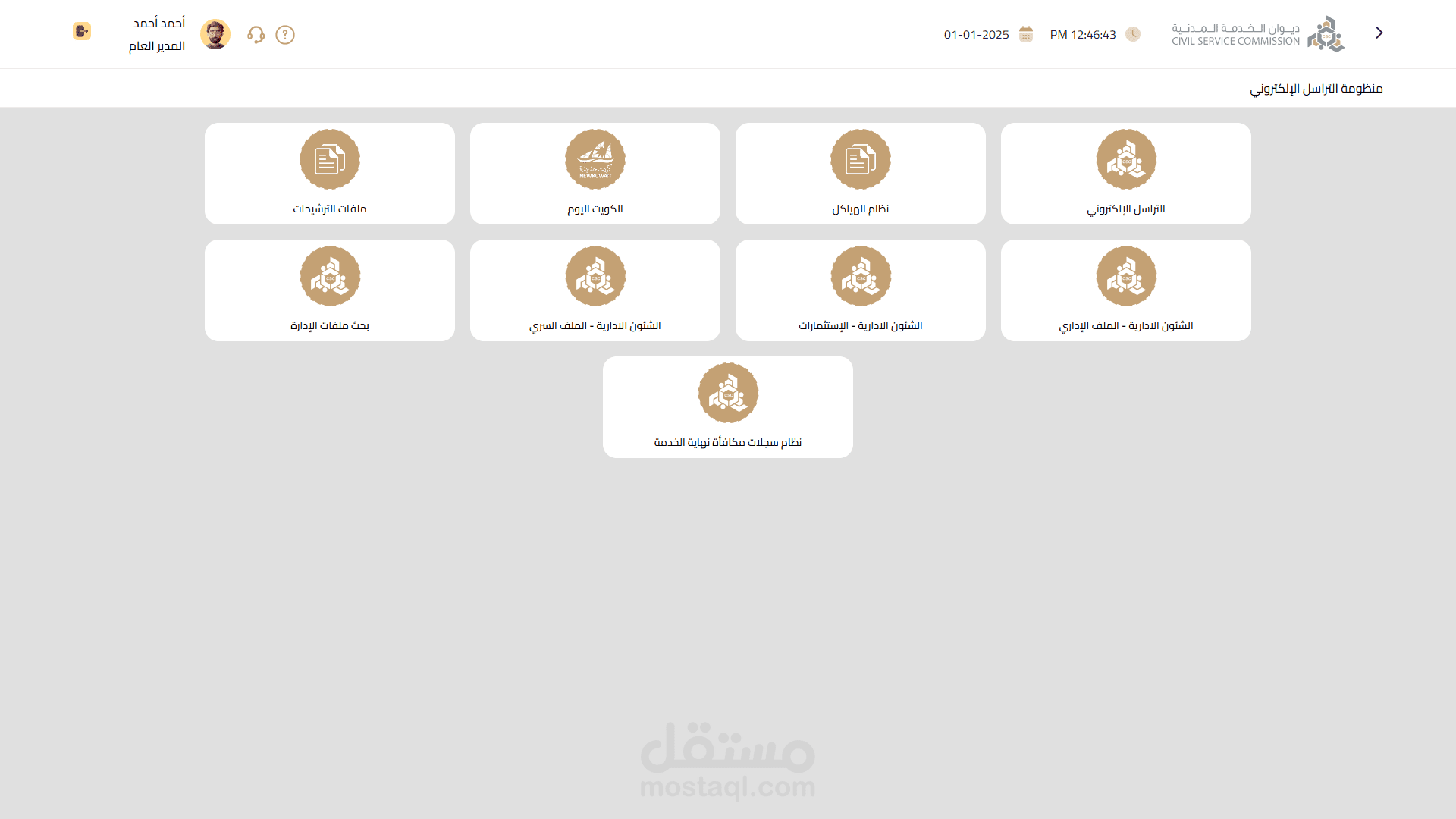The image size is (1456, 819).
Task: Select الشئون الادارية - الإستثمارات tile
Action: 861,290
